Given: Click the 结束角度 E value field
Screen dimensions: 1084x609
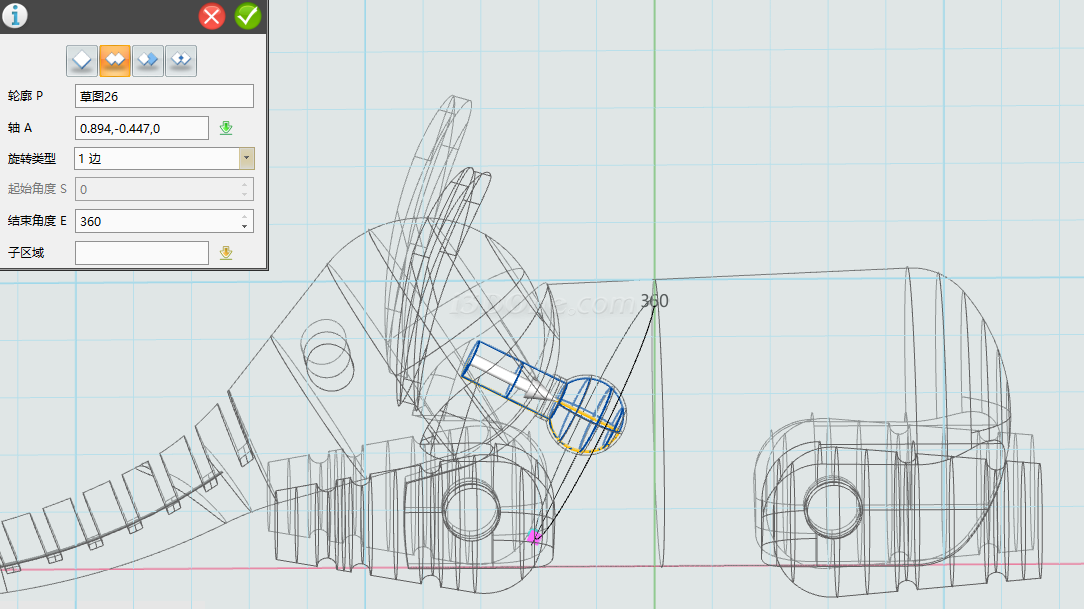Looking at the screenshot, I should [x=155, y=221].
